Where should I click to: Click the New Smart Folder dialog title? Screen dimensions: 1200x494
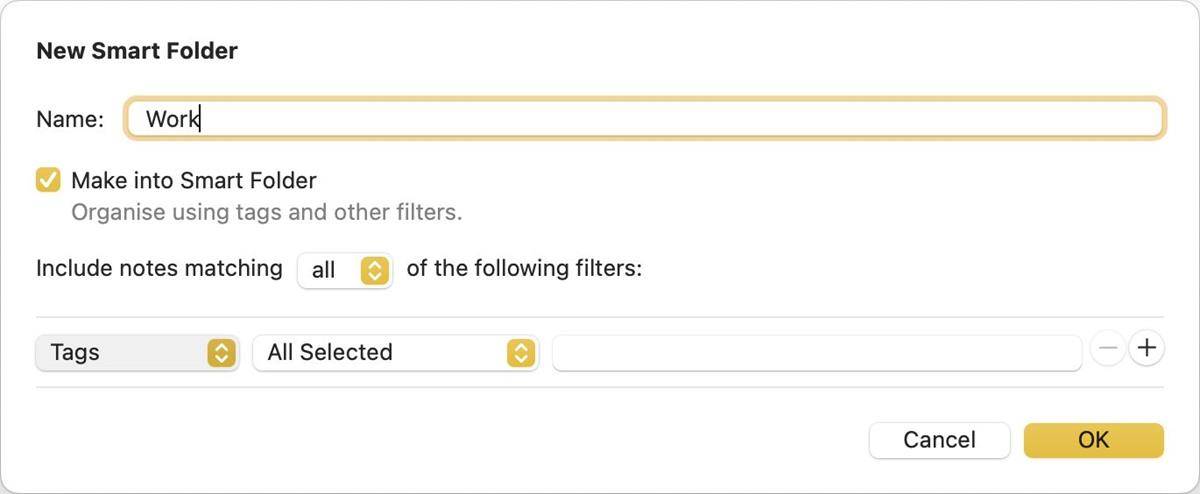click(137, 51)
